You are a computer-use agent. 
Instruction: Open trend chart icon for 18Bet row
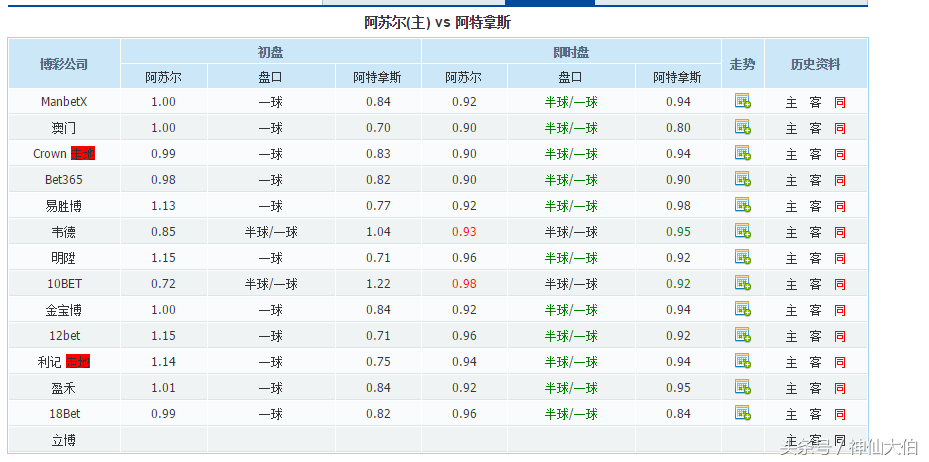[x=742, y=413]
